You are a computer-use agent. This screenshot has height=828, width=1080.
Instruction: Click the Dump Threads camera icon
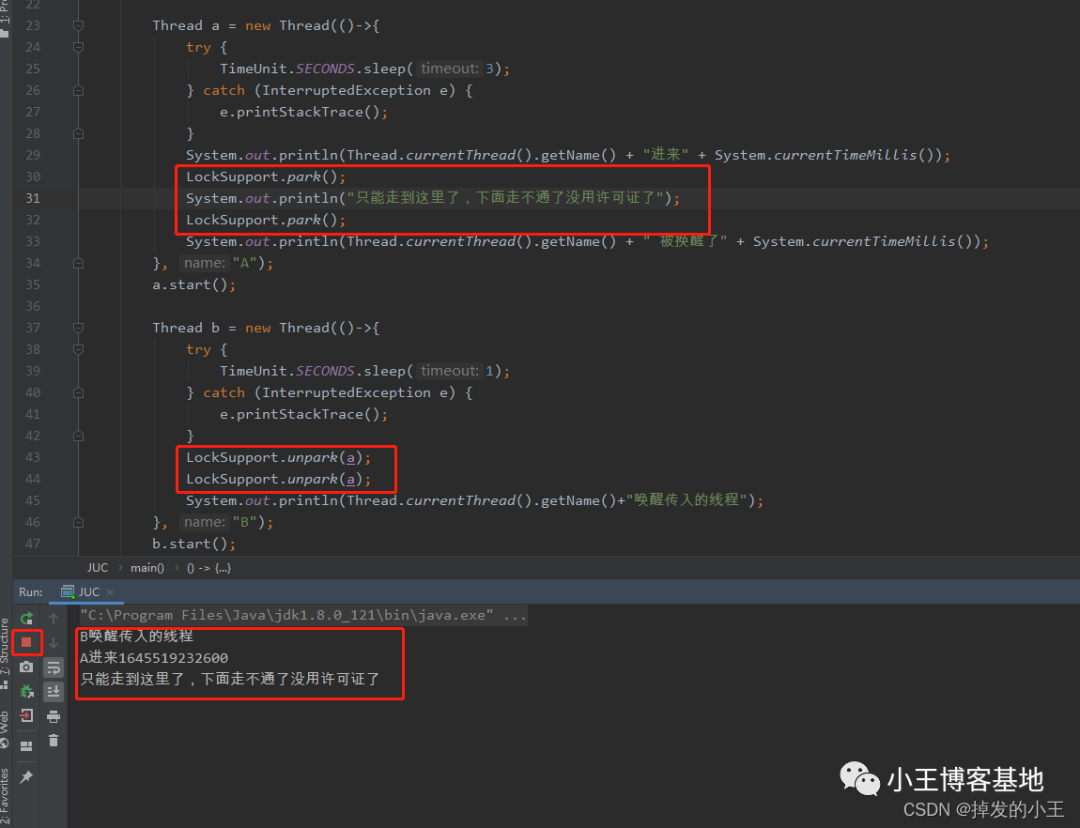click(26, 667)
